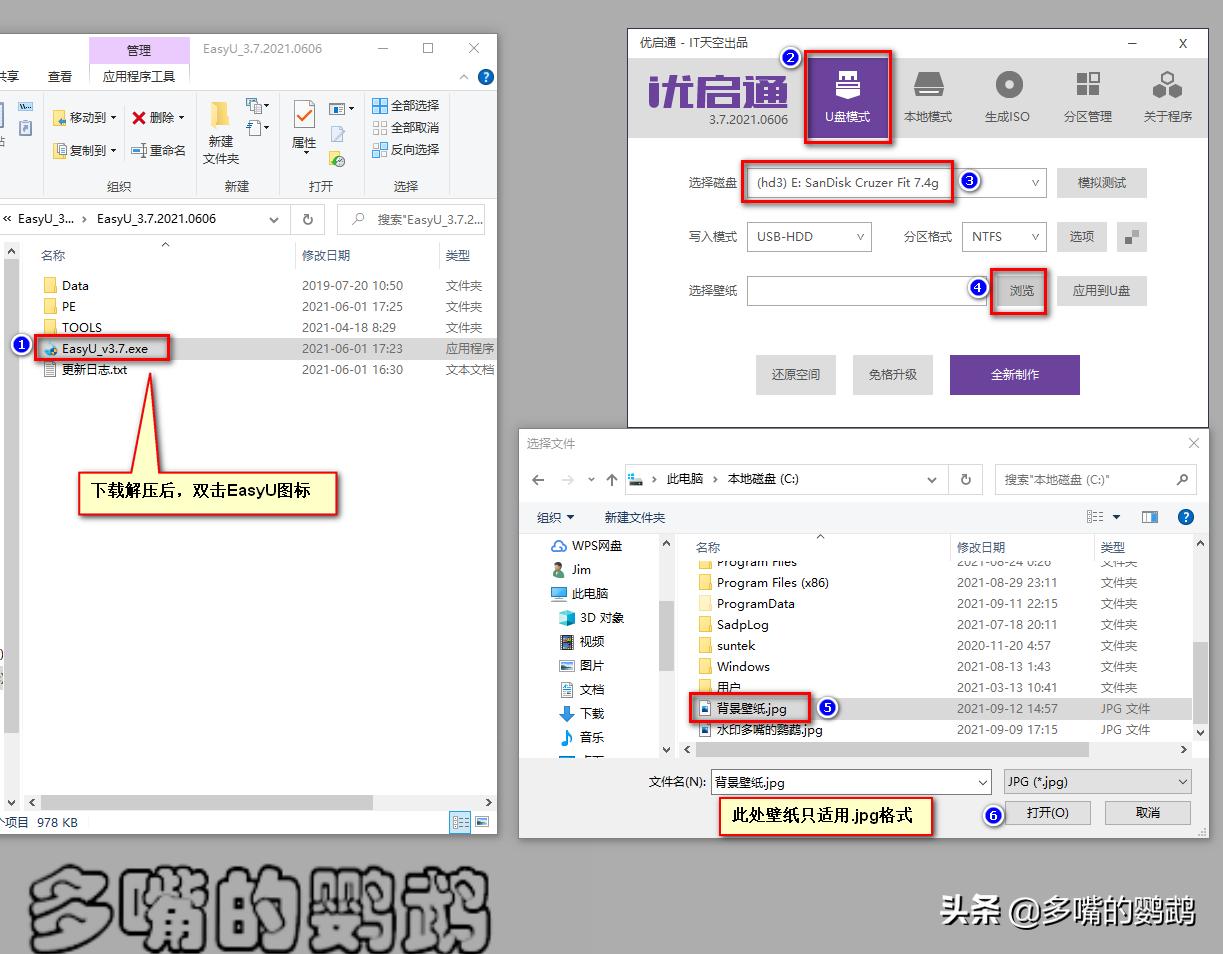This screenshot has width=1223, height=954.
Task: Switch to U盘模式 in 优启通
Action: click(x=848, y=96)
